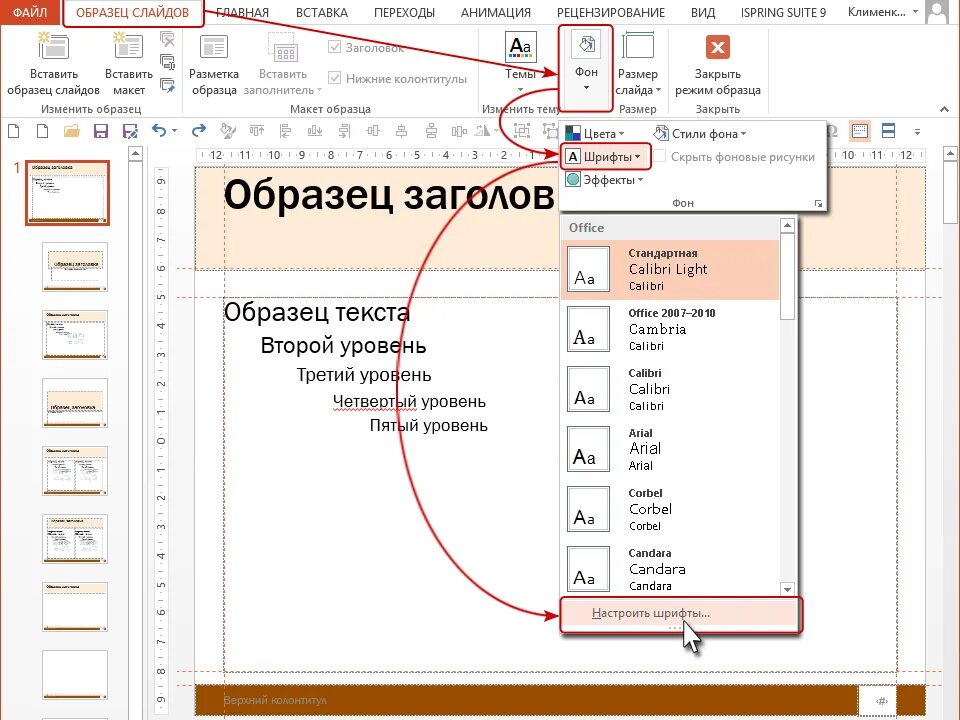Select the Office 2007–2010 Cambria font set
The height and width of the screenshot is (720, 960).
(x=670, y=329)
